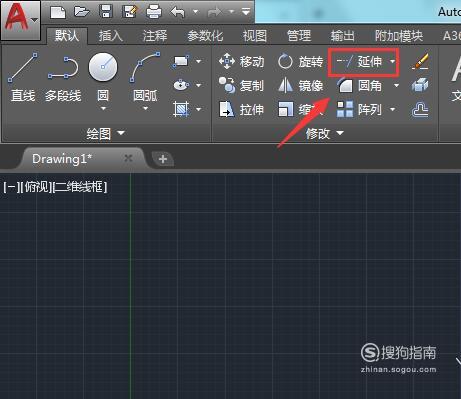Open the redo history dropdown arrow

click(231, 12)
